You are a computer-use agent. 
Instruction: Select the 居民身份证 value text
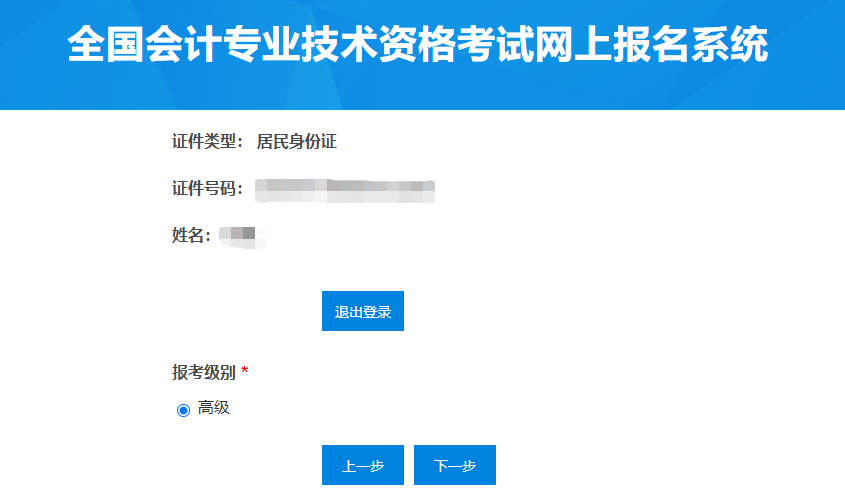click(297, 142)
